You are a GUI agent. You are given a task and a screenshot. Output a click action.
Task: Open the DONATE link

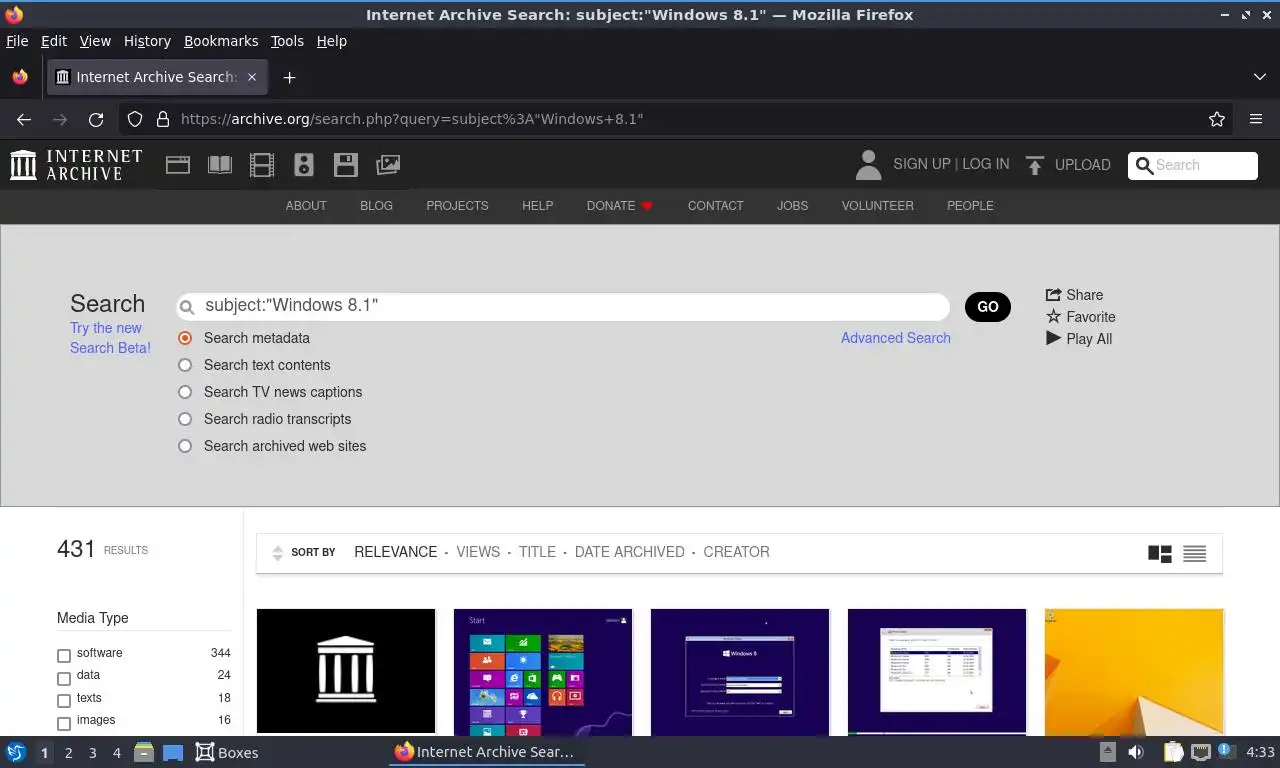click(x=620, y=205)
